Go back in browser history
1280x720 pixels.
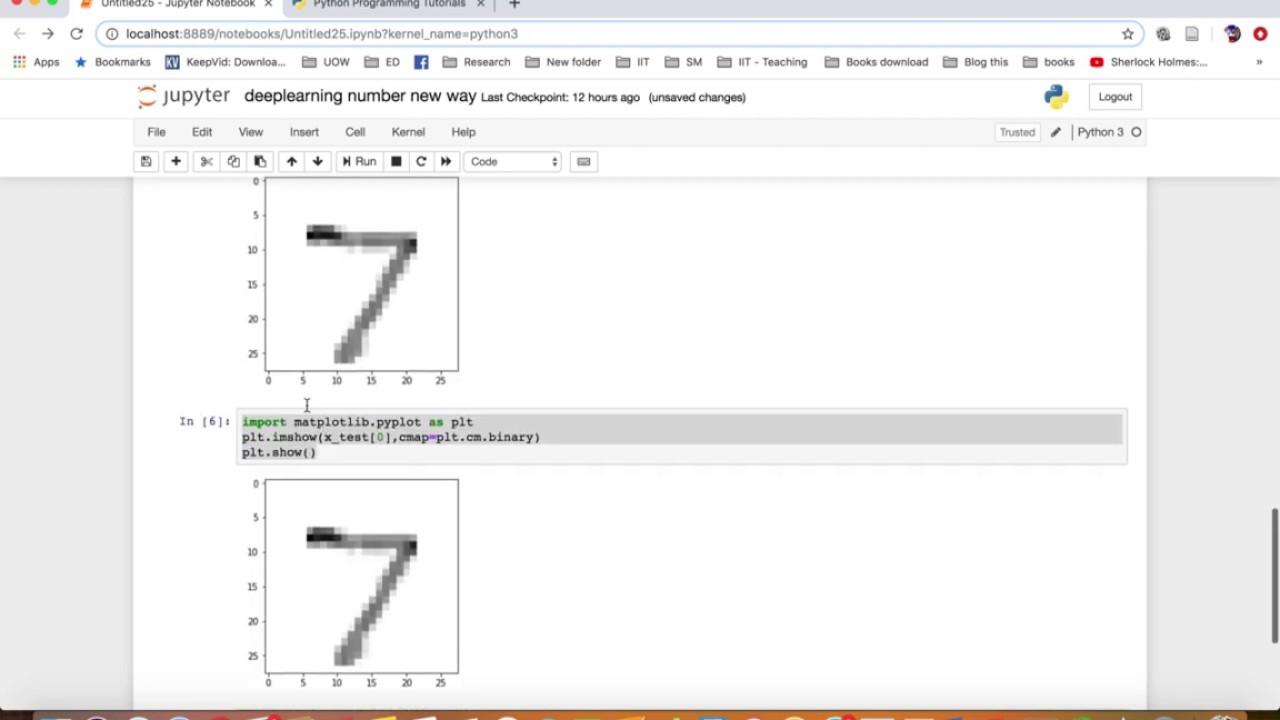click(x=20, y=34)
